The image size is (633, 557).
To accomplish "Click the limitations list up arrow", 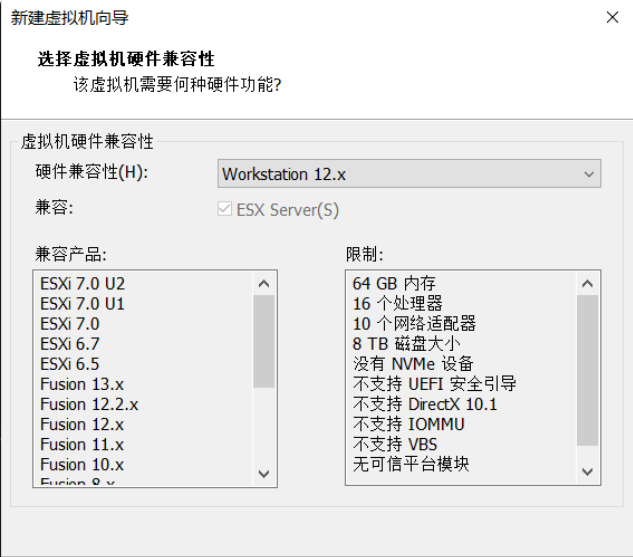I will (x=587, y=284).
